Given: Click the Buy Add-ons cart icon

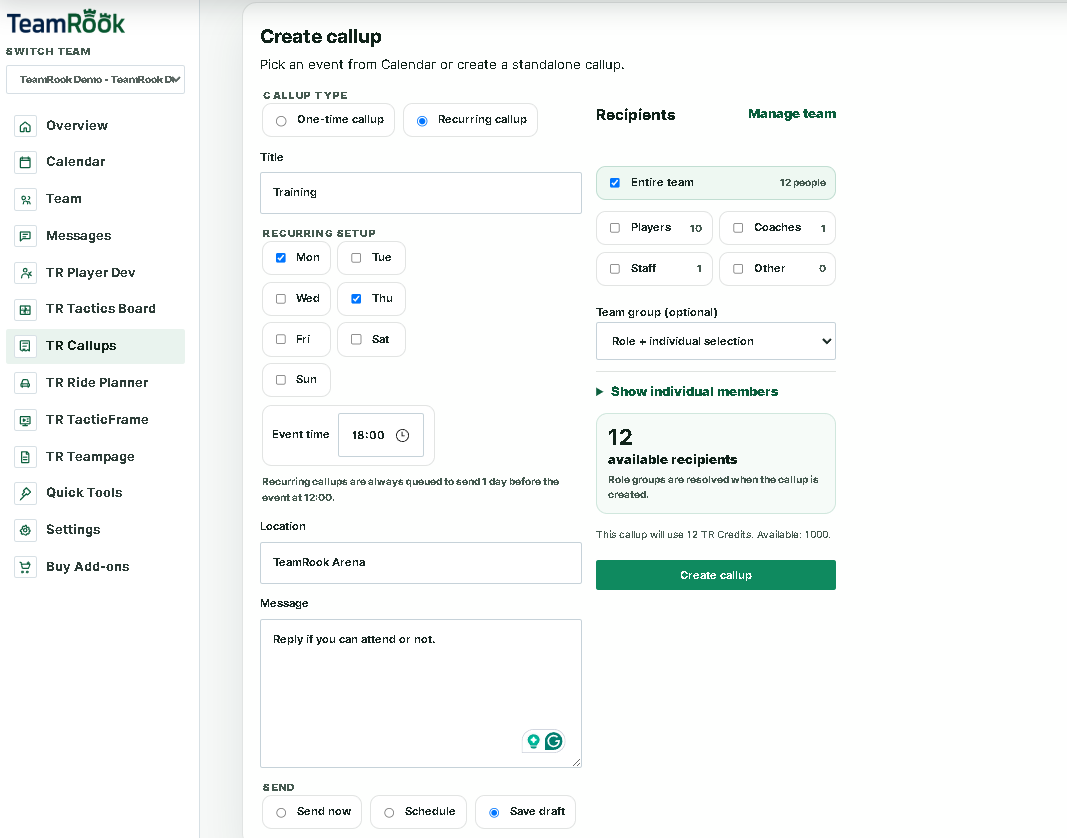Looking at the screenshot, I should (25, 566).
